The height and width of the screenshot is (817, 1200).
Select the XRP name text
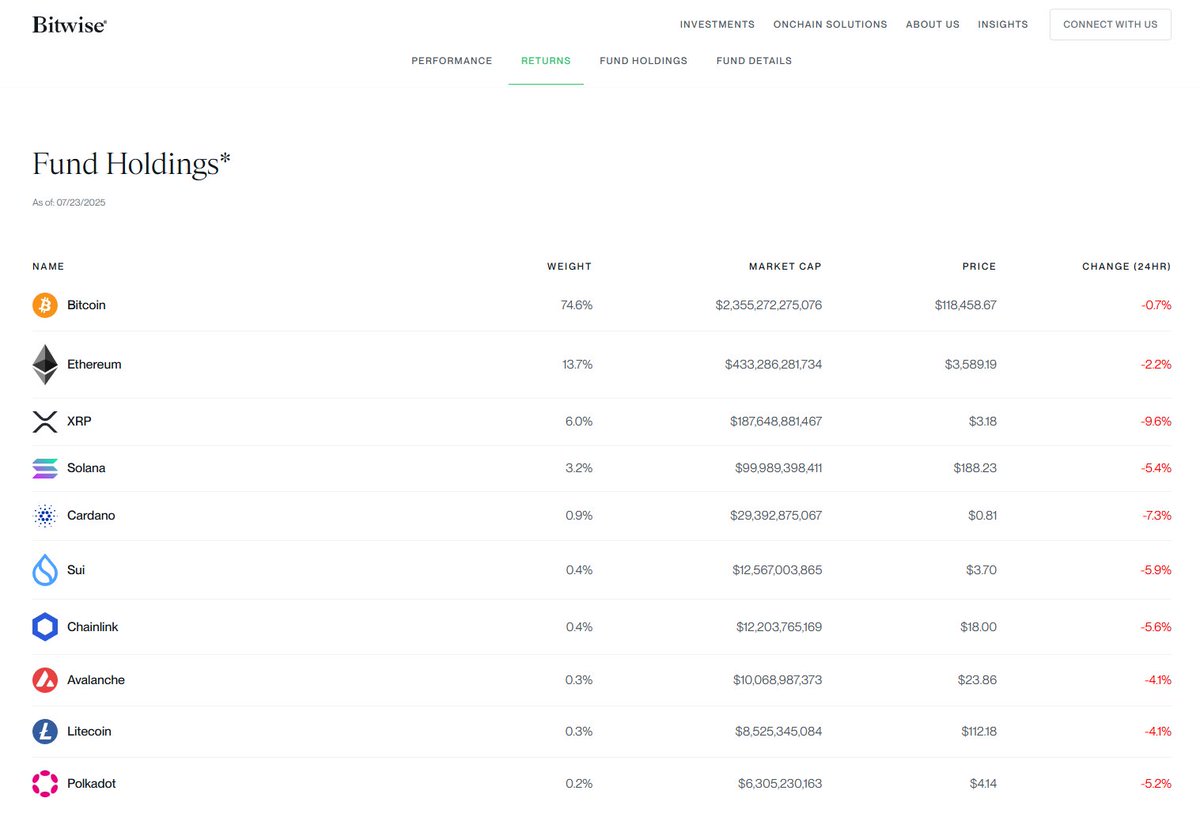tap(79, 422)
